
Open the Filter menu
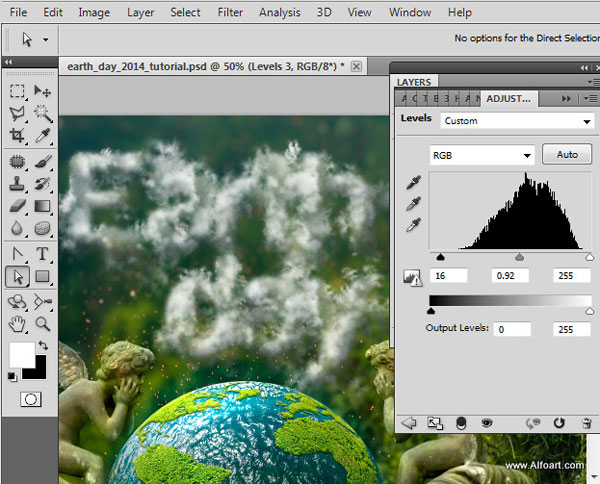(230, 12)
